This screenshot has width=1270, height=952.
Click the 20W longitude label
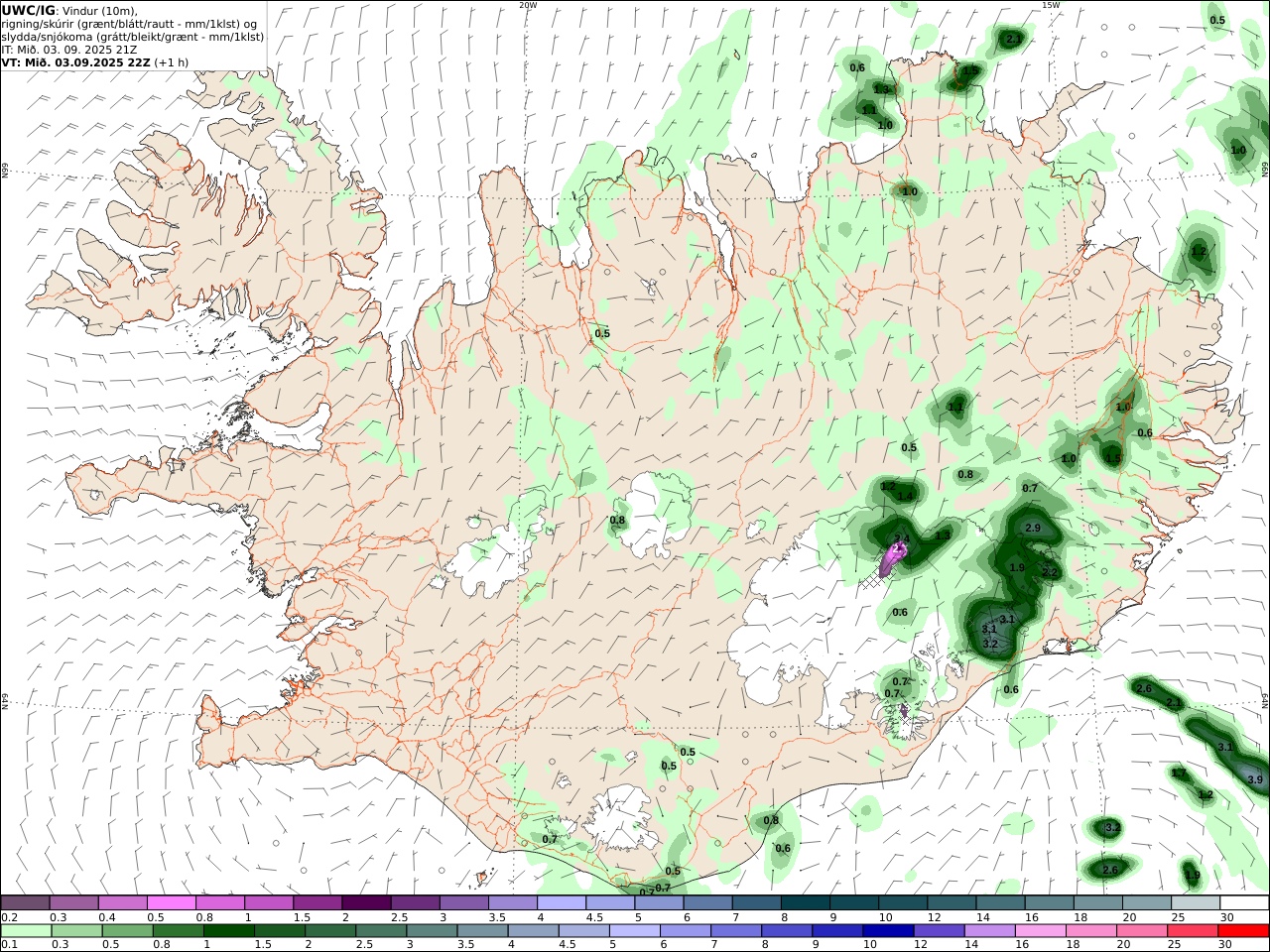[529, 5]
